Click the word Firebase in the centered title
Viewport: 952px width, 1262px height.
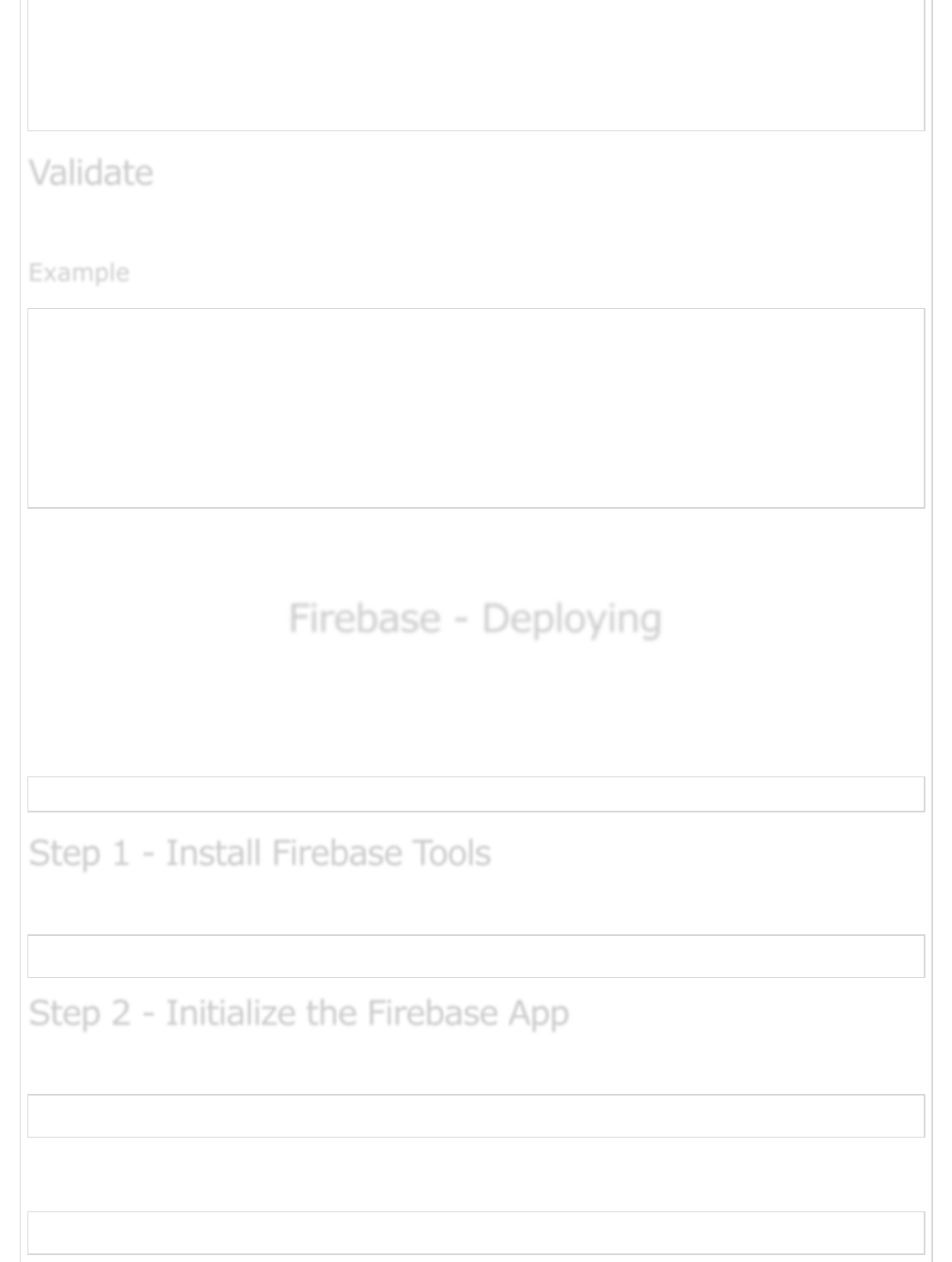(364, 619)
